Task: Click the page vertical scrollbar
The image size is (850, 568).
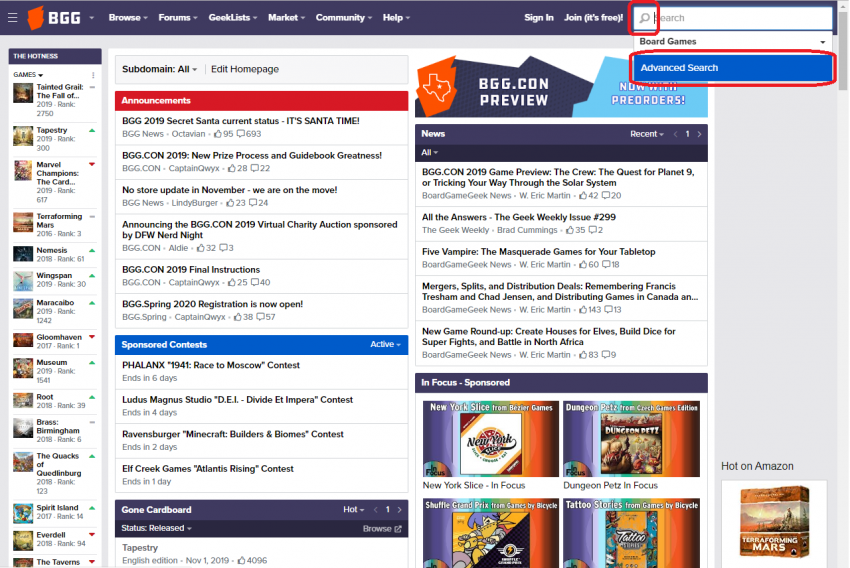Action: (x=843, y=51)
